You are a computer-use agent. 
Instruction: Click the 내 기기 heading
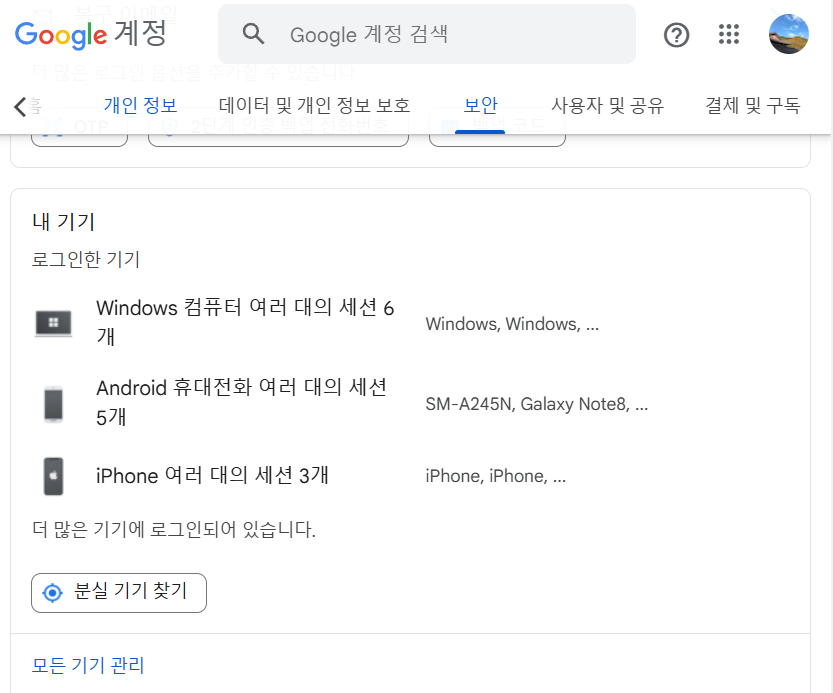point(63,222)
